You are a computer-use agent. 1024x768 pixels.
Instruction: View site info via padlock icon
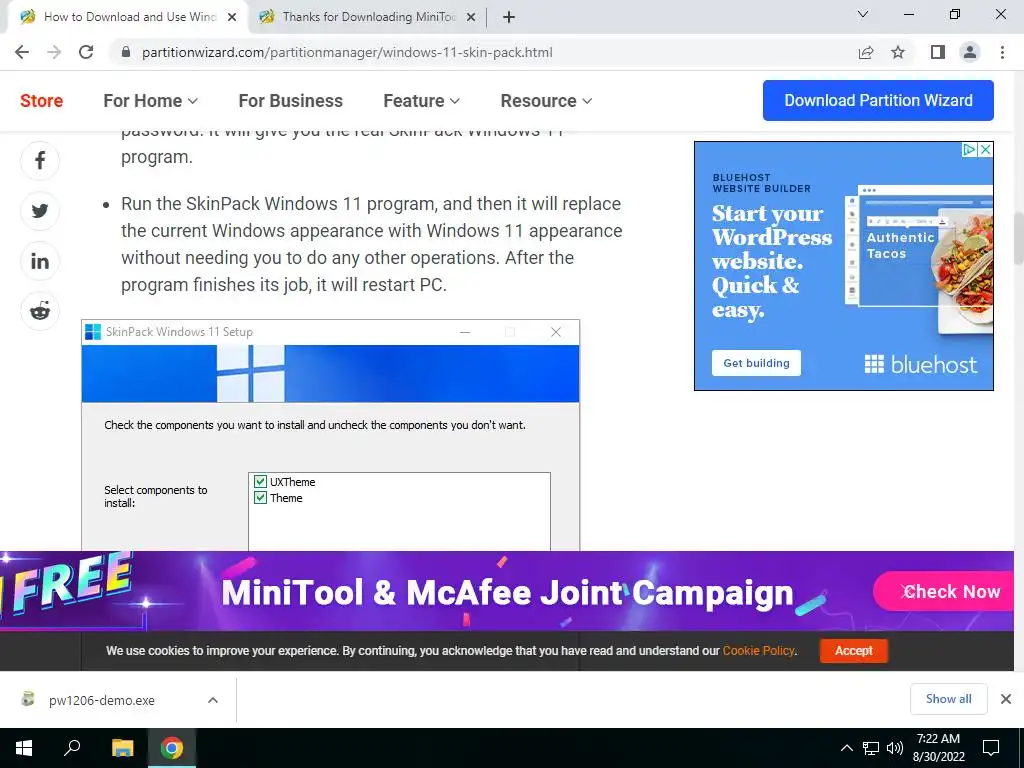pyautogui.click(x=126, y=52)
